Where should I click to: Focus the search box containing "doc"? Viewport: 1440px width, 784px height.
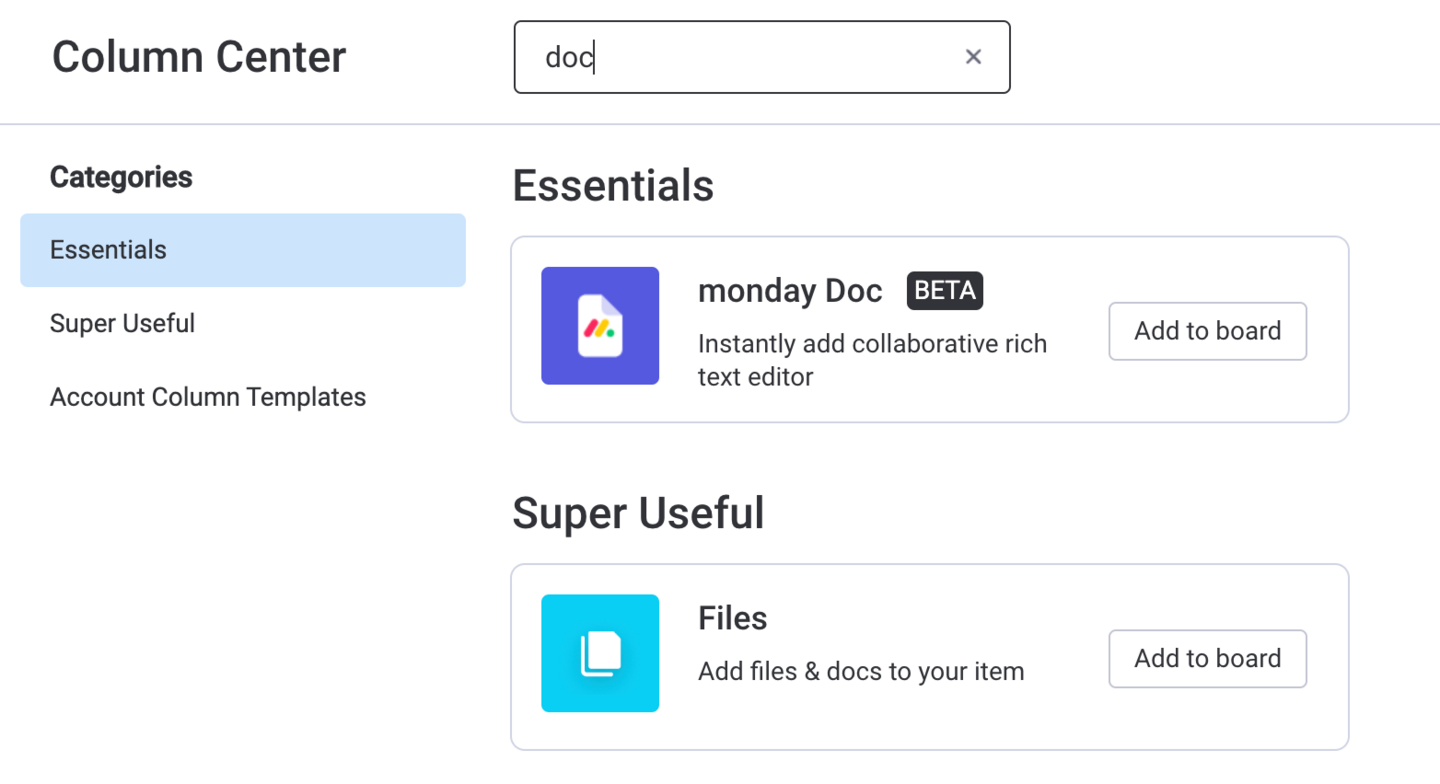coord(762,57)
